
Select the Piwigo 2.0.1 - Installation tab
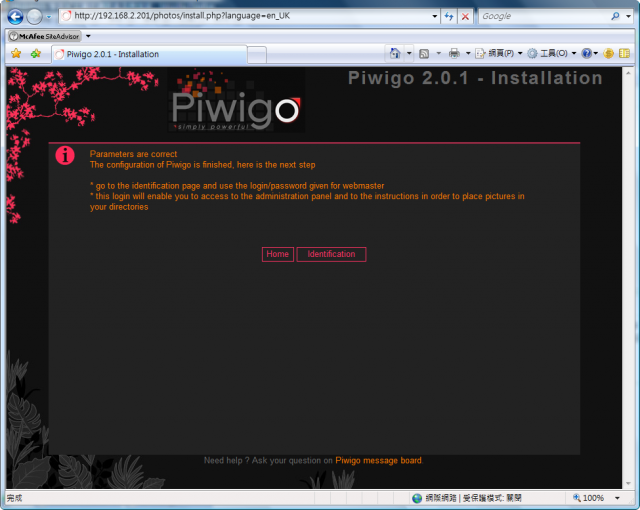(x=149, y=54)
